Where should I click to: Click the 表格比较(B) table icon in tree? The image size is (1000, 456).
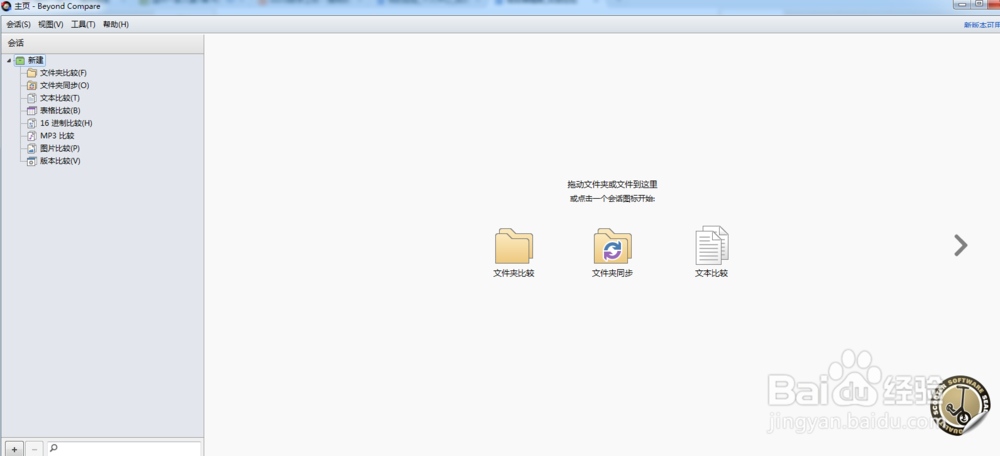(x=32, y=110)
